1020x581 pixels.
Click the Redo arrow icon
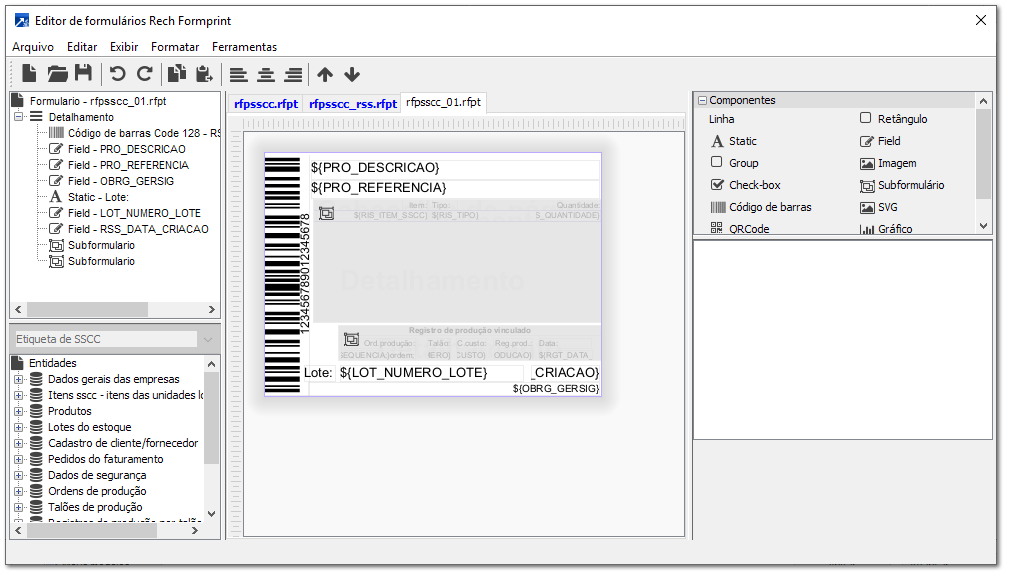click(145, 74)
